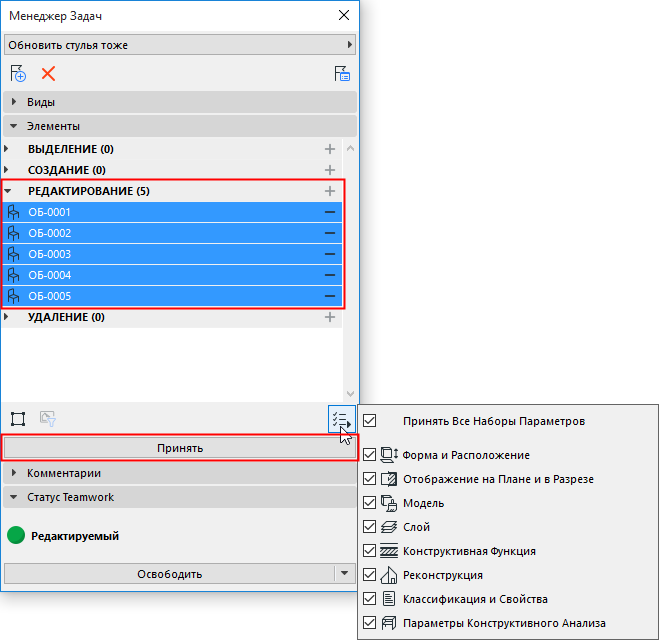Click the green Редактируемый status circle
The image size is (659, 640).
tap(16, 535)
